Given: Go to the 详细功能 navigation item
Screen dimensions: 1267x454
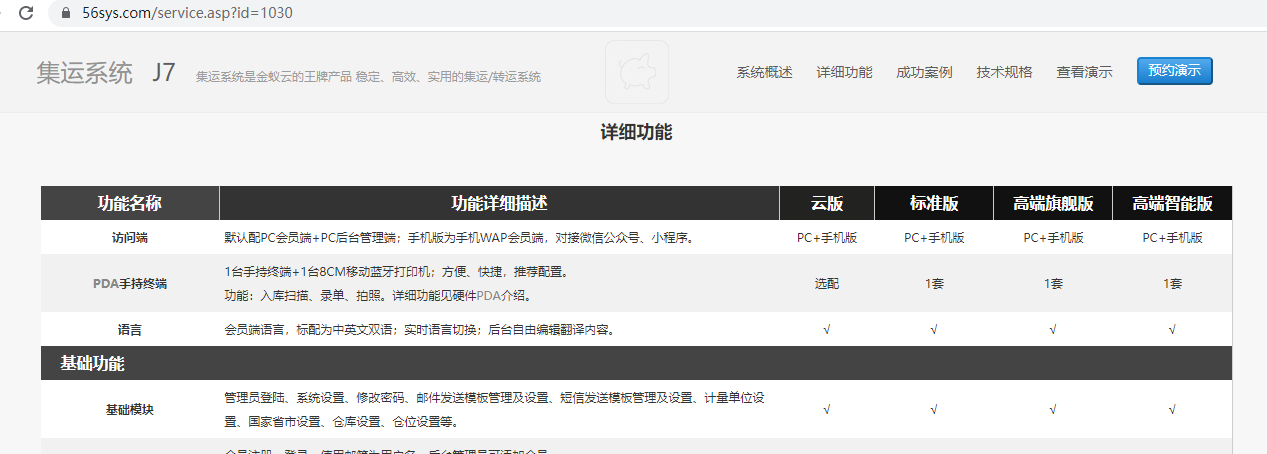Looking at the screenshot, I should [x=844, y=72].
